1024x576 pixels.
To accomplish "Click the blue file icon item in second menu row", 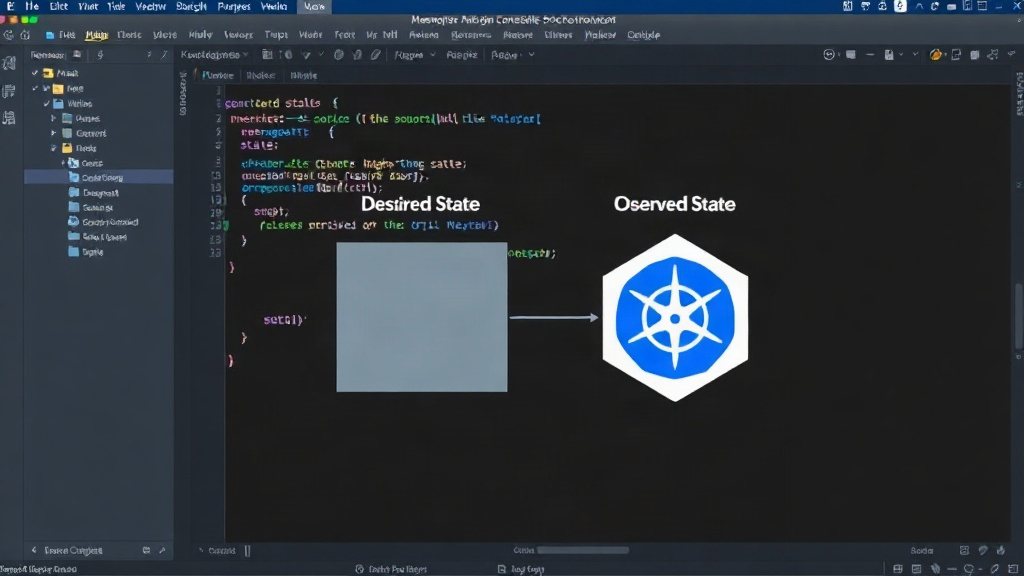I will click(60, 35).
